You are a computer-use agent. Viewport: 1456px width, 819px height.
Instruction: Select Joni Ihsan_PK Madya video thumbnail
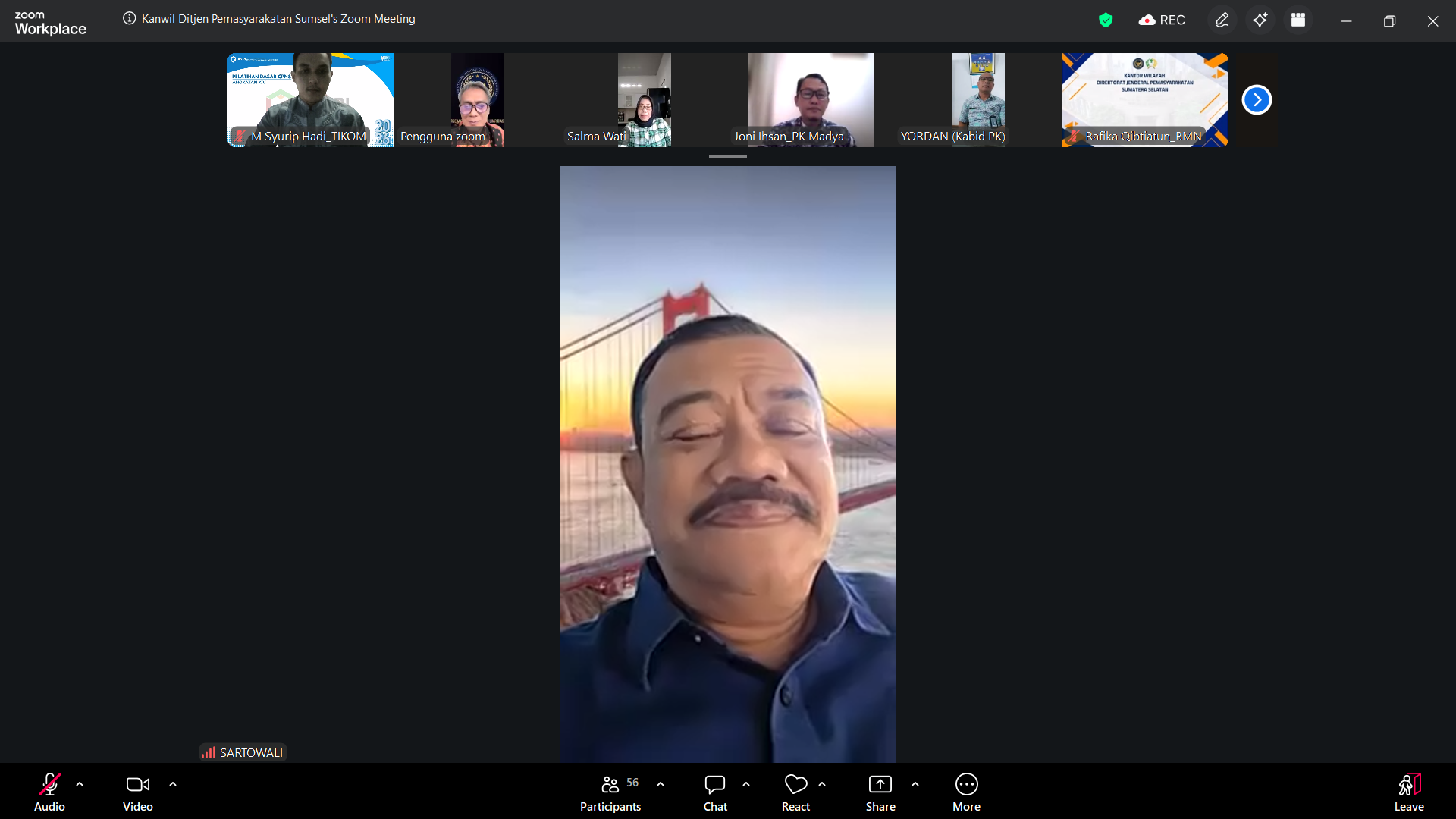click(811, 99)
